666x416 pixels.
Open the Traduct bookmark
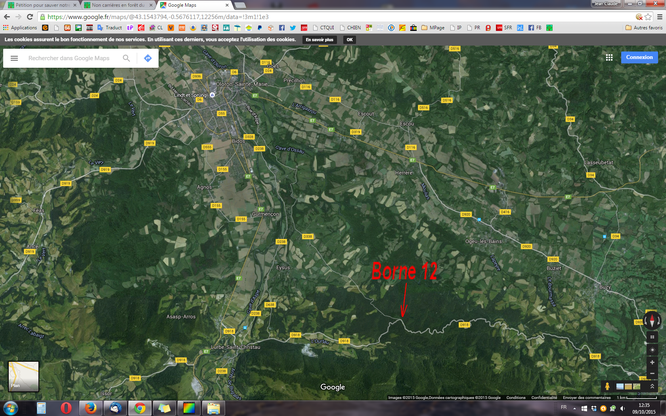[x=110, y=28]
